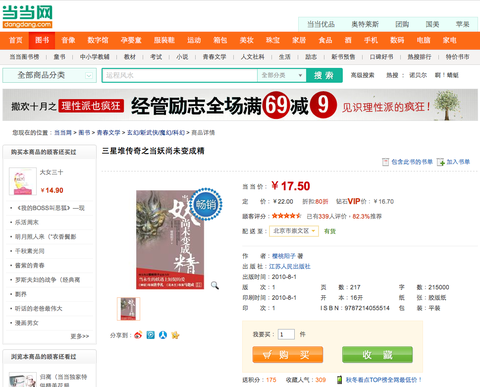Open the 服装鞋 navigation item
Image resolution: width=480 pixels, height=387 pixels.
164,40
